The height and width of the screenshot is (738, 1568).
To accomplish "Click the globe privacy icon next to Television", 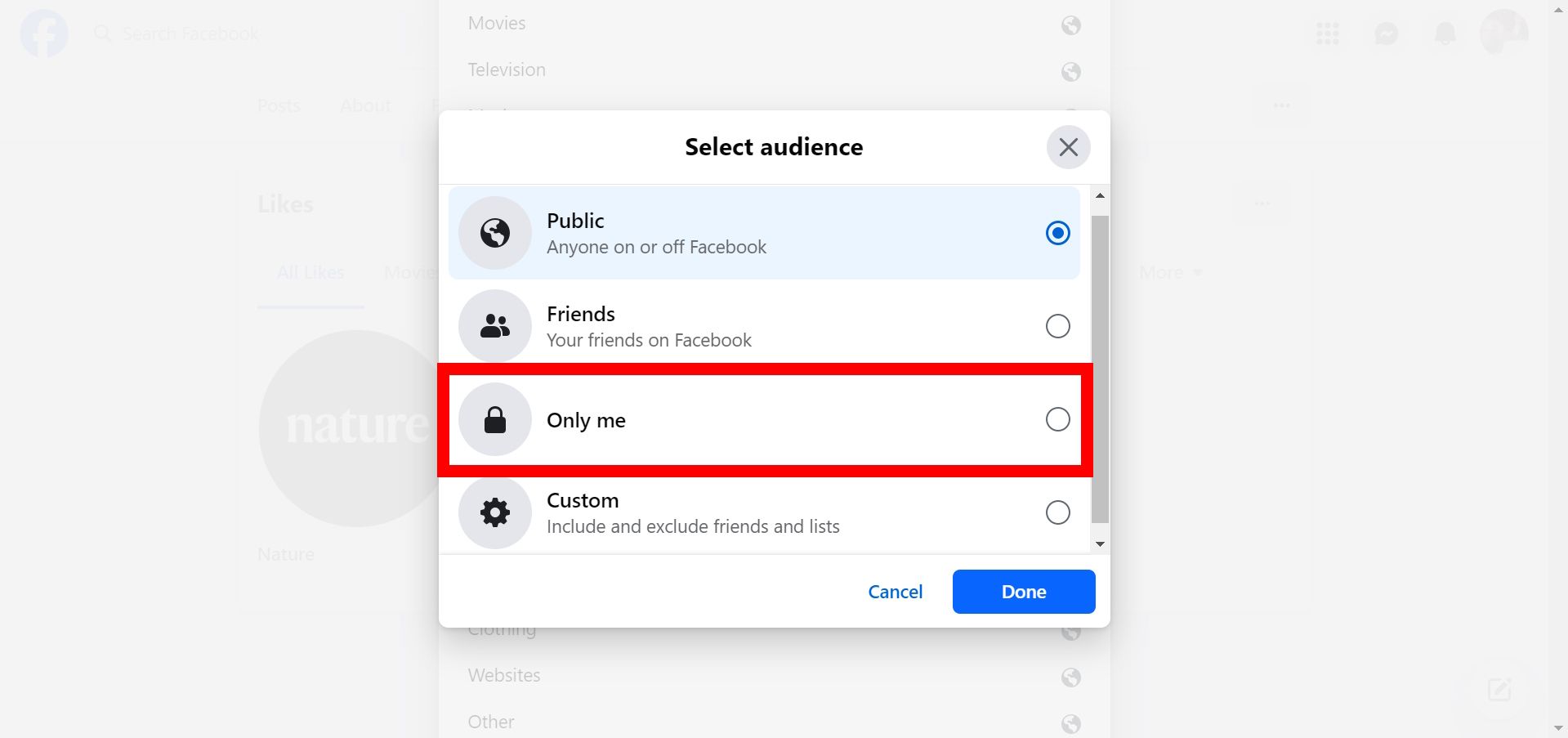I will pos(1070,72).
